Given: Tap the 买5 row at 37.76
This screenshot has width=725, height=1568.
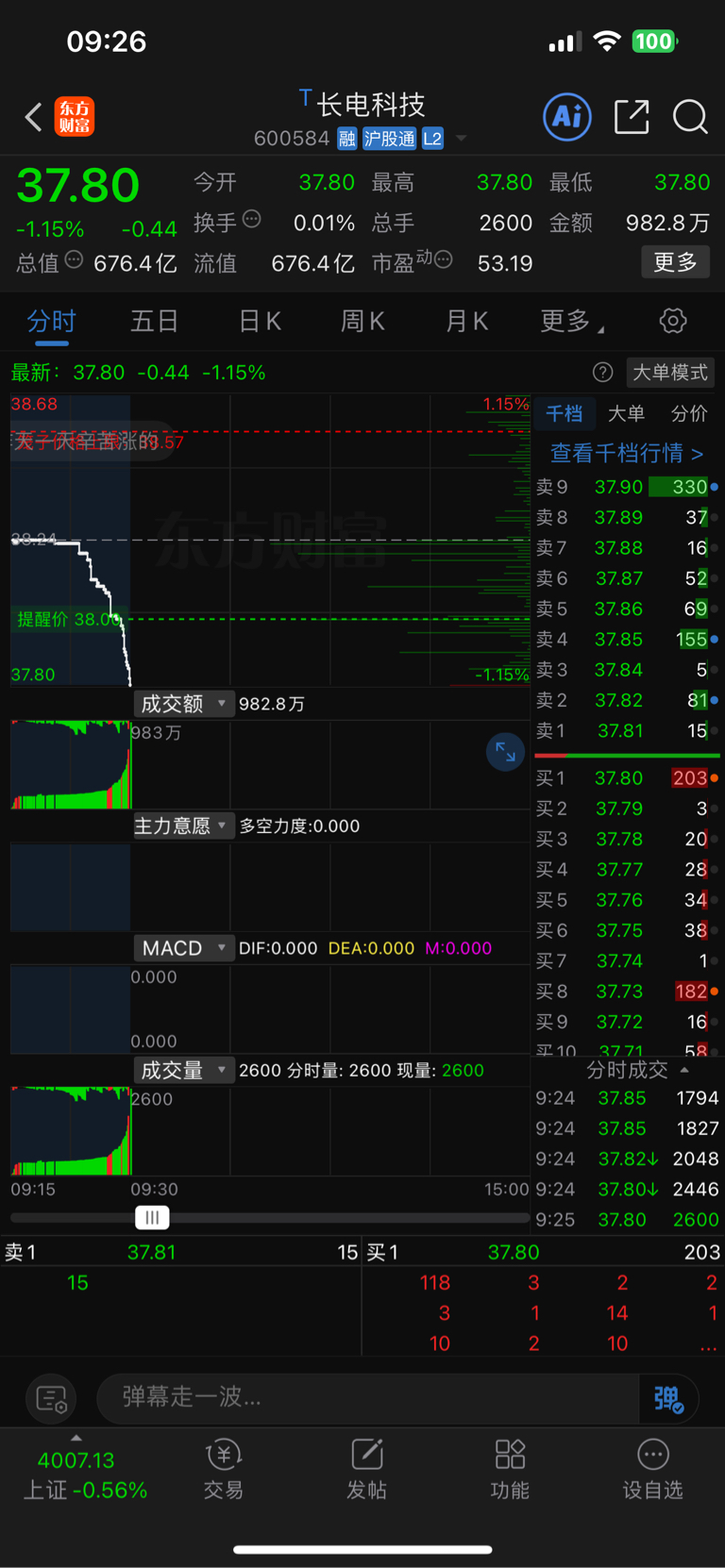Looking at the screenshot, I should [x=627, y=900].
